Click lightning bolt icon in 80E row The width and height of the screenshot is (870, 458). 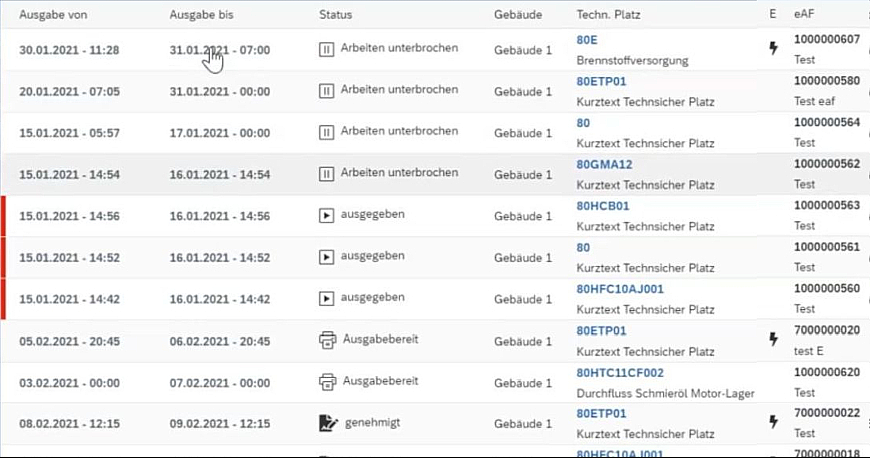point(772,49)
